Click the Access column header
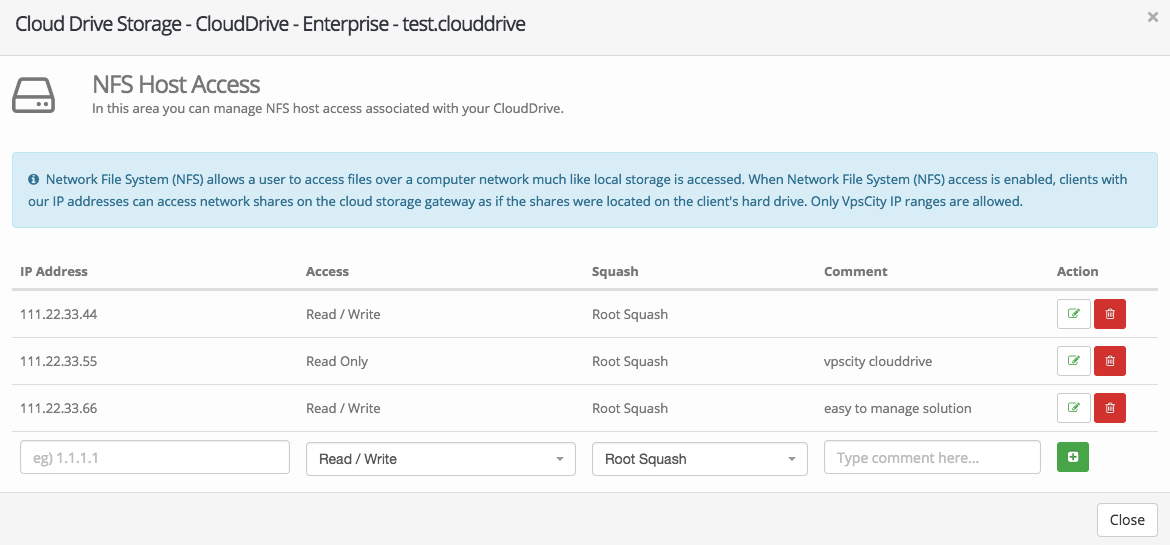Screen dimensions: 1170x545 tap(327, 271)
